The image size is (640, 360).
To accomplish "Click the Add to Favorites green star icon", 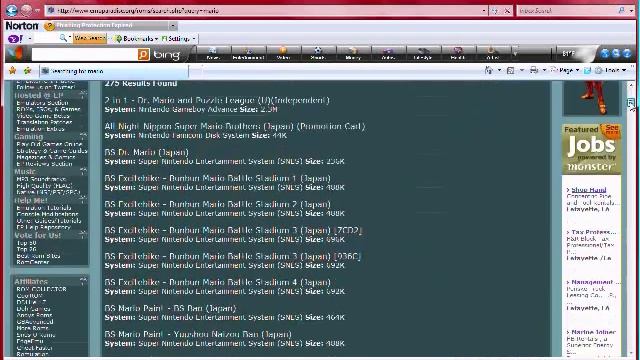I will (27, 71).
